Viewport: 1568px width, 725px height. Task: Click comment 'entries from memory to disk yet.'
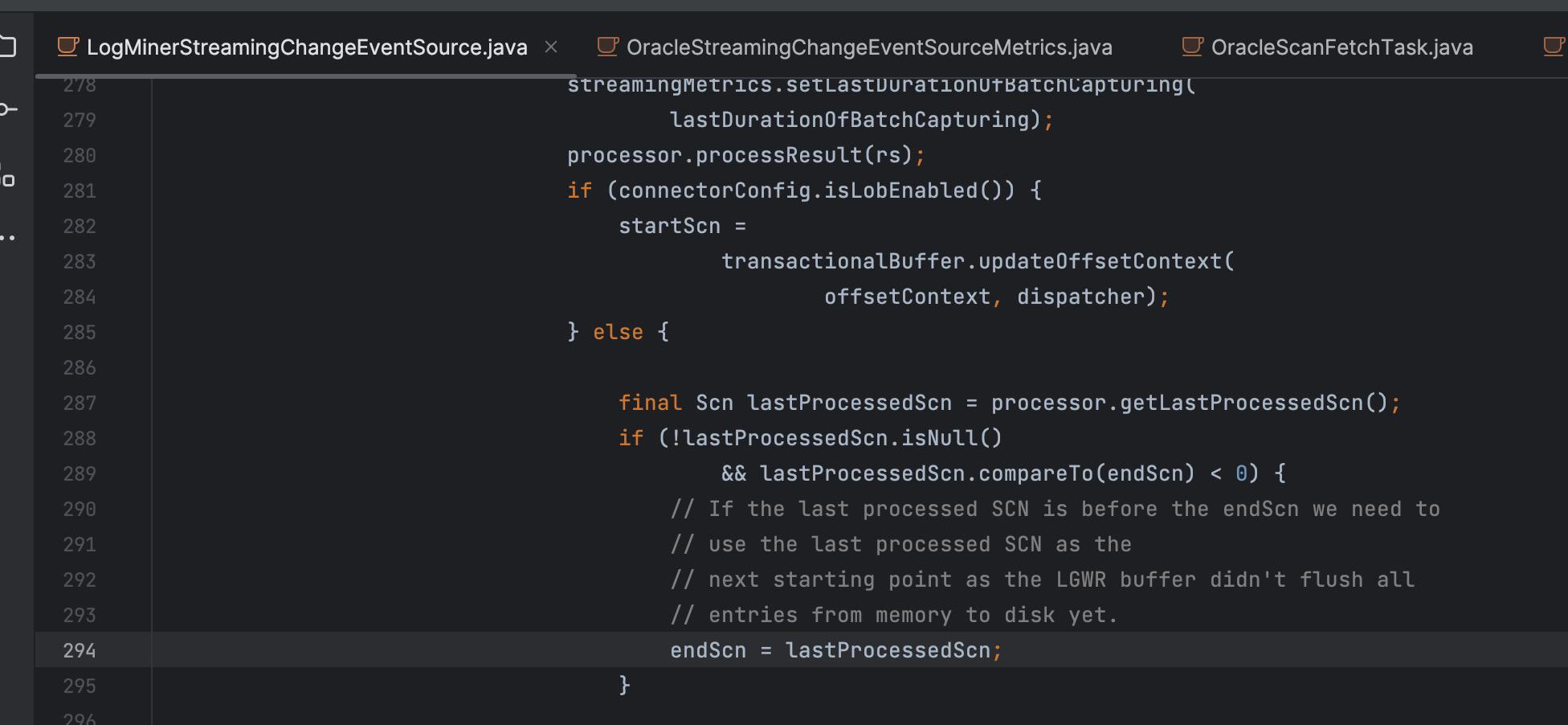pos(913,615)
